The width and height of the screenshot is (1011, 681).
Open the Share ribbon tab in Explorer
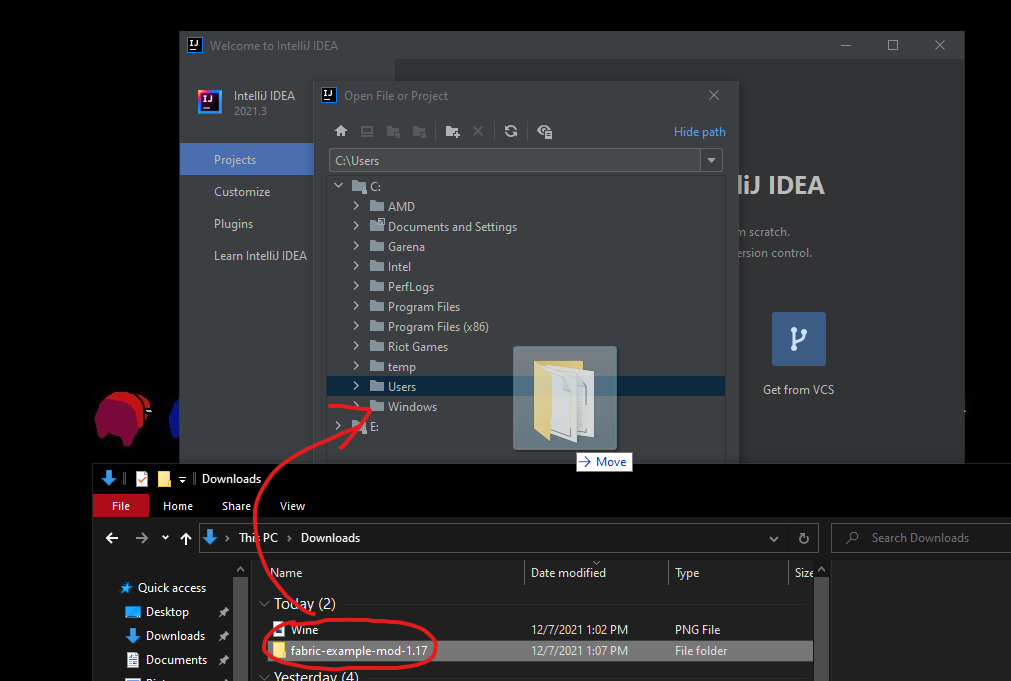coord(236,506)
